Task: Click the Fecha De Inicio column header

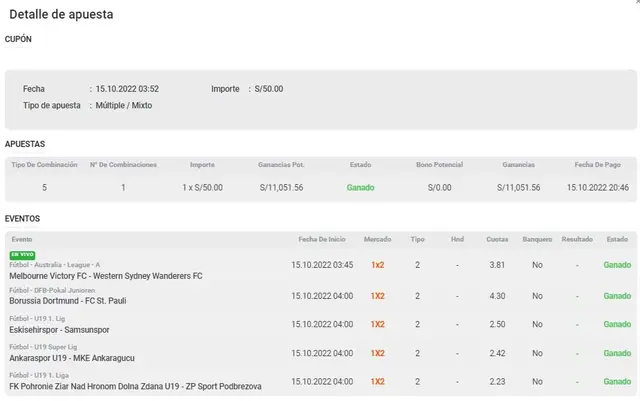Action: point(321,239)
